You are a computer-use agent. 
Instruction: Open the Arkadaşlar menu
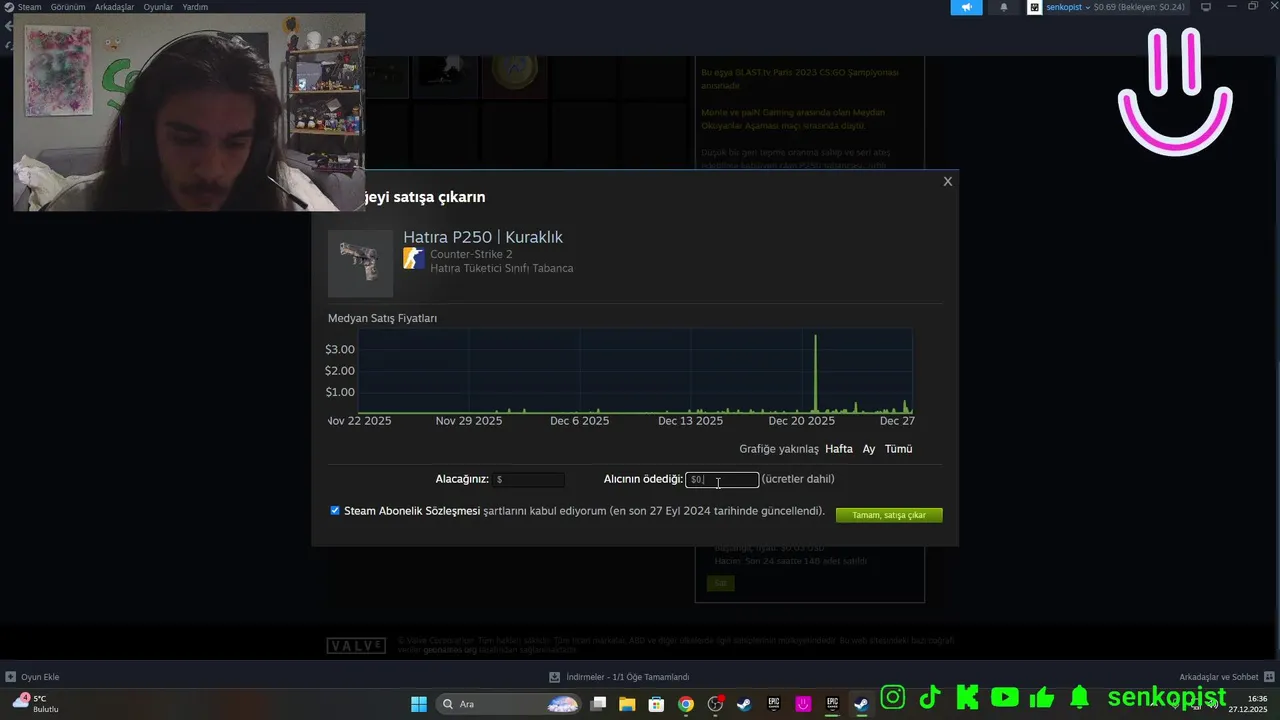pos(114,7)
